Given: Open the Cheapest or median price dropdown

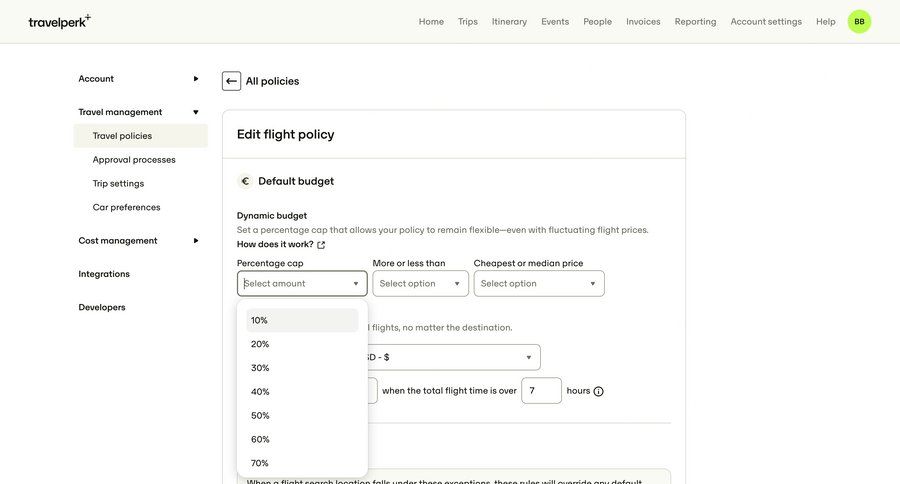Looking at the screenshot, I should (x=538, y=284).
